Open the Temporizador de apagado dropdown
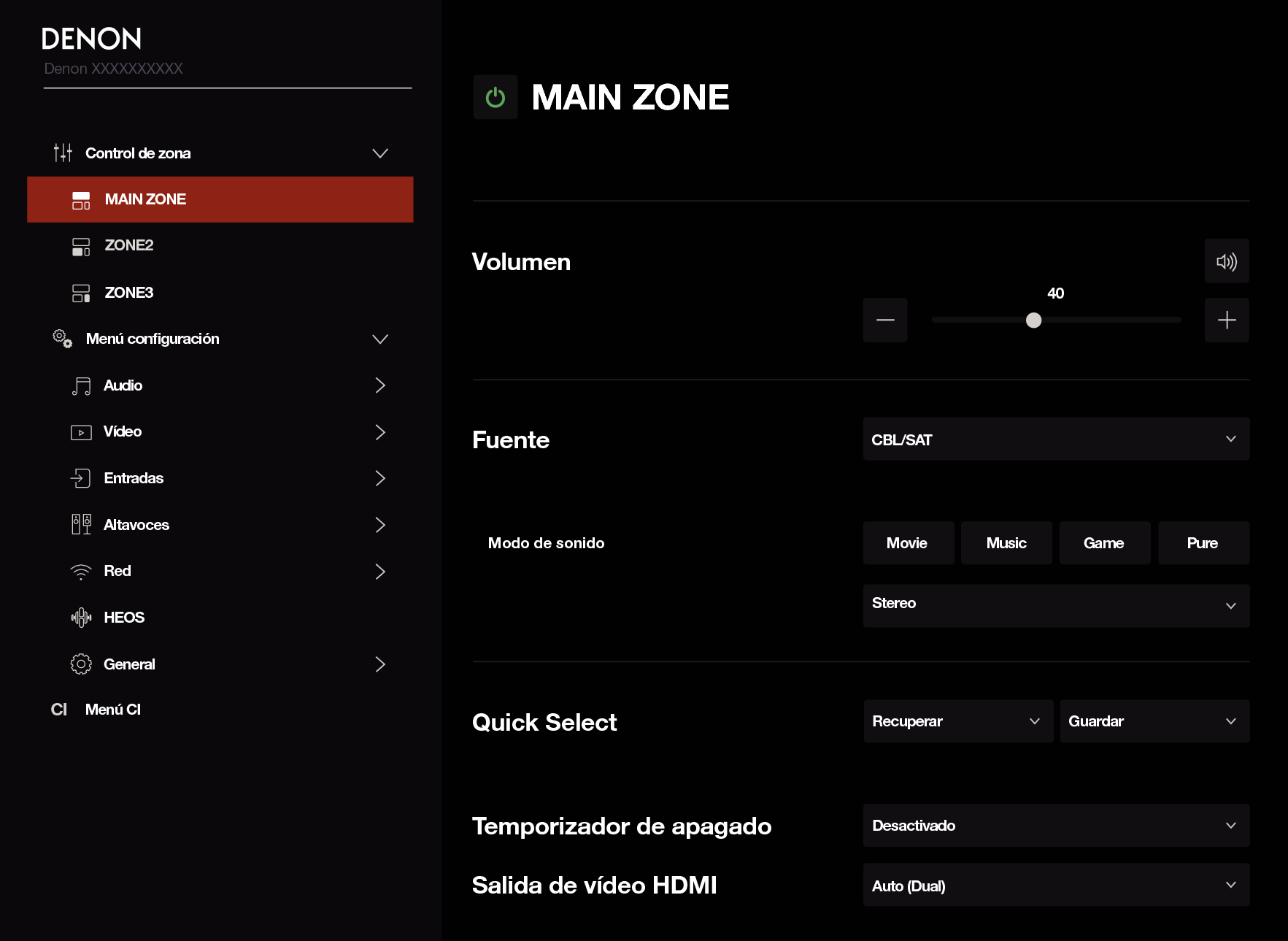The height and width of the screenshot is (941, 1288). coord(1056,826)
